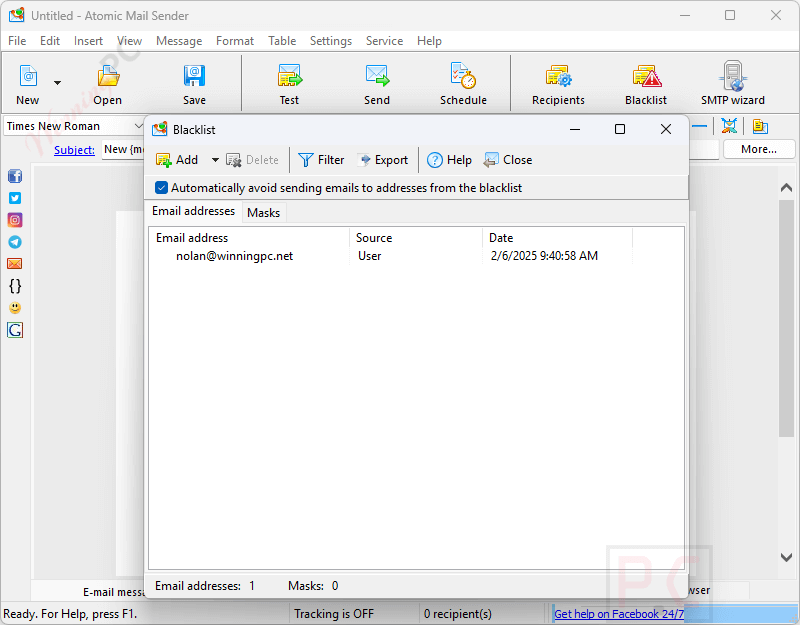Click the curly braces macro sidebar icon
Screen dimensions: 800x625
15,286
